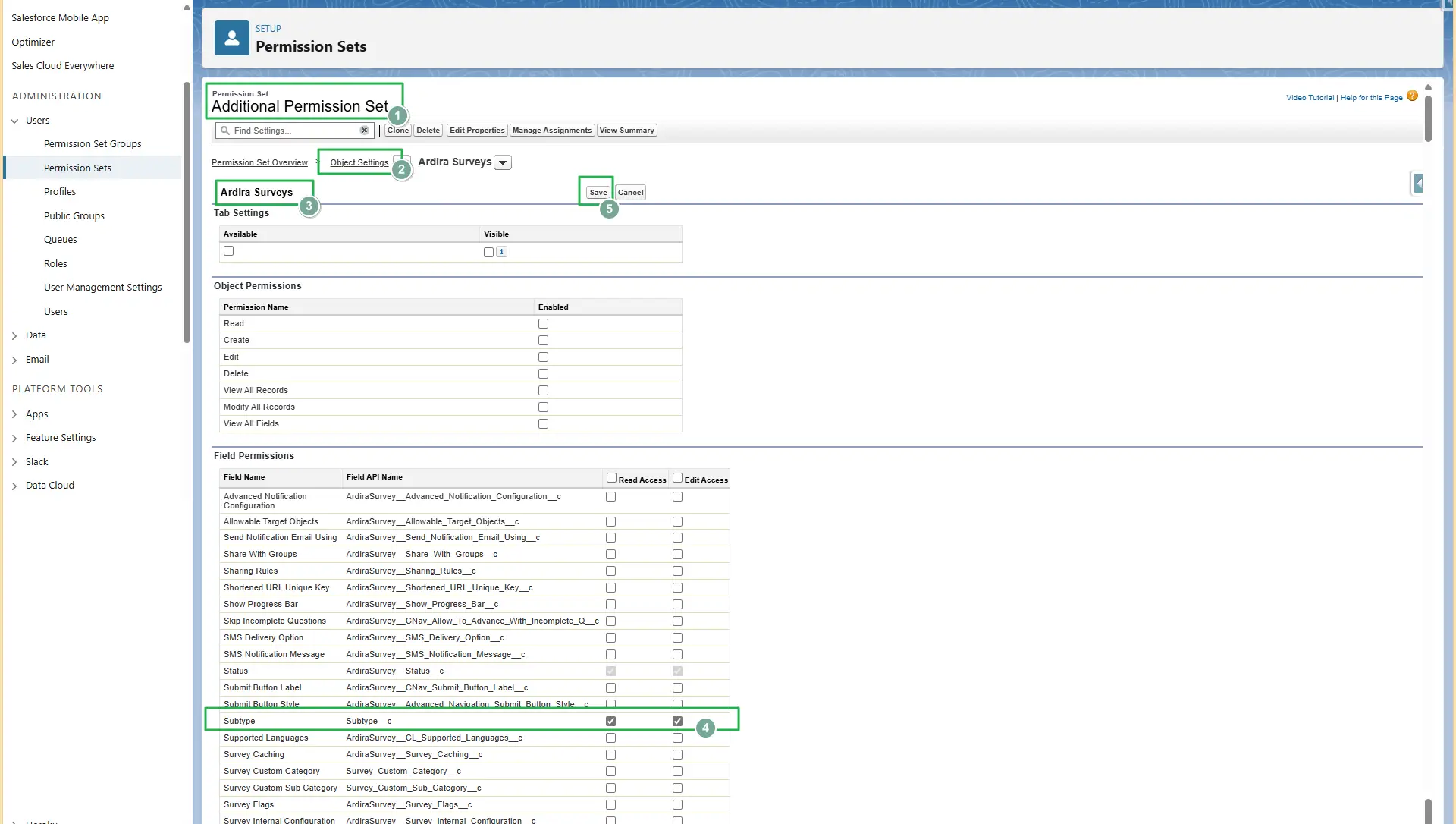Enable View All Records permission

543,391
